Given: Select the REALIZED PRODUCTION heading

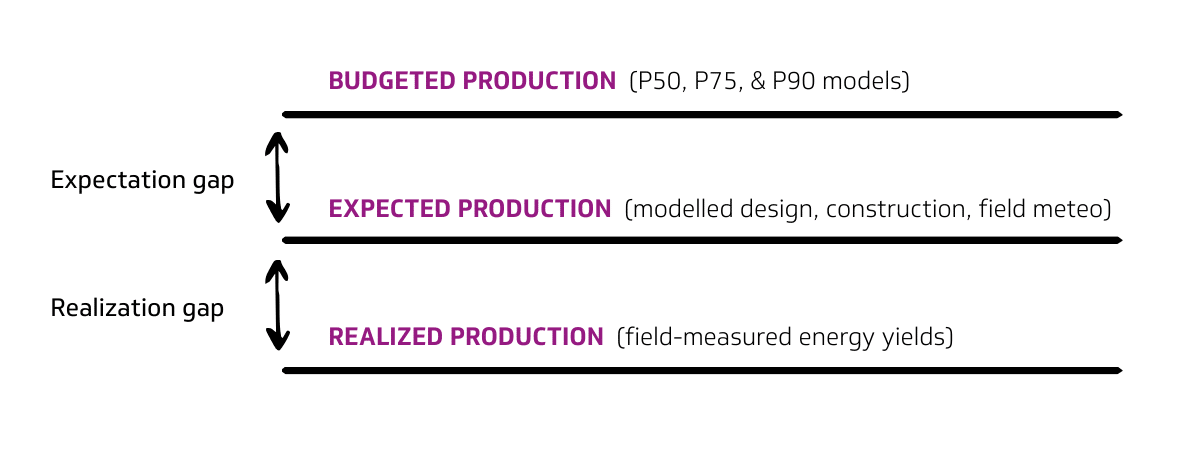Looking at the screenshot, I should [465, 337].
